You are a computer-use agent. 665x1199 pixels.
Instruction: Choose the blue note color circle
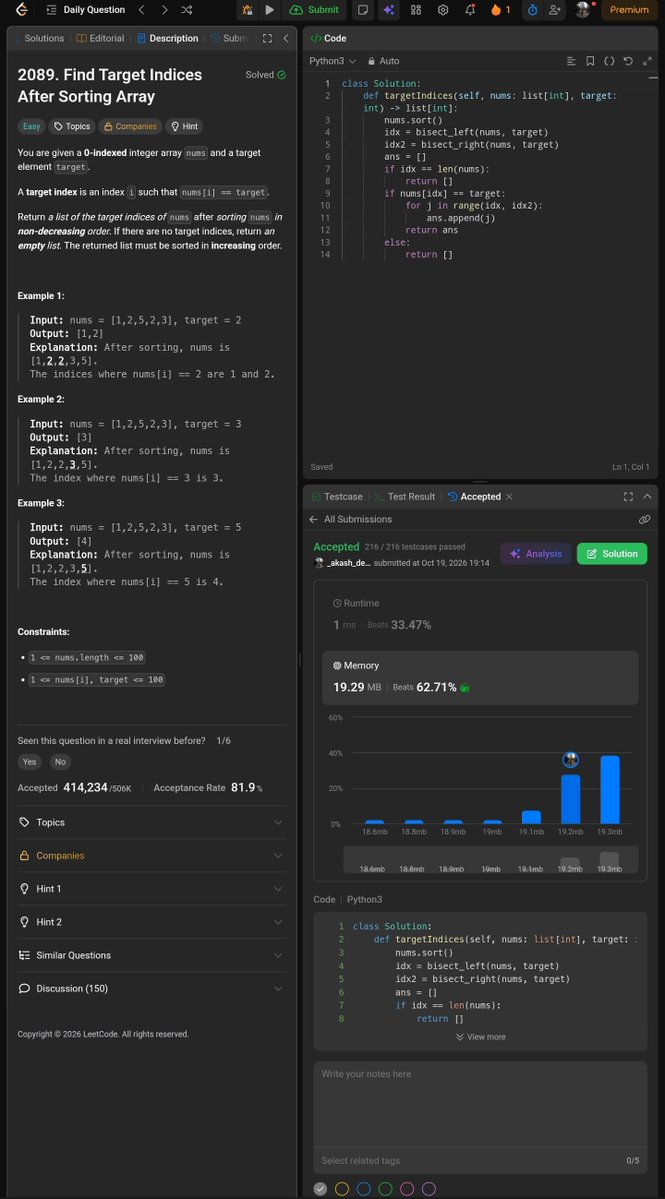[364, 1188]
